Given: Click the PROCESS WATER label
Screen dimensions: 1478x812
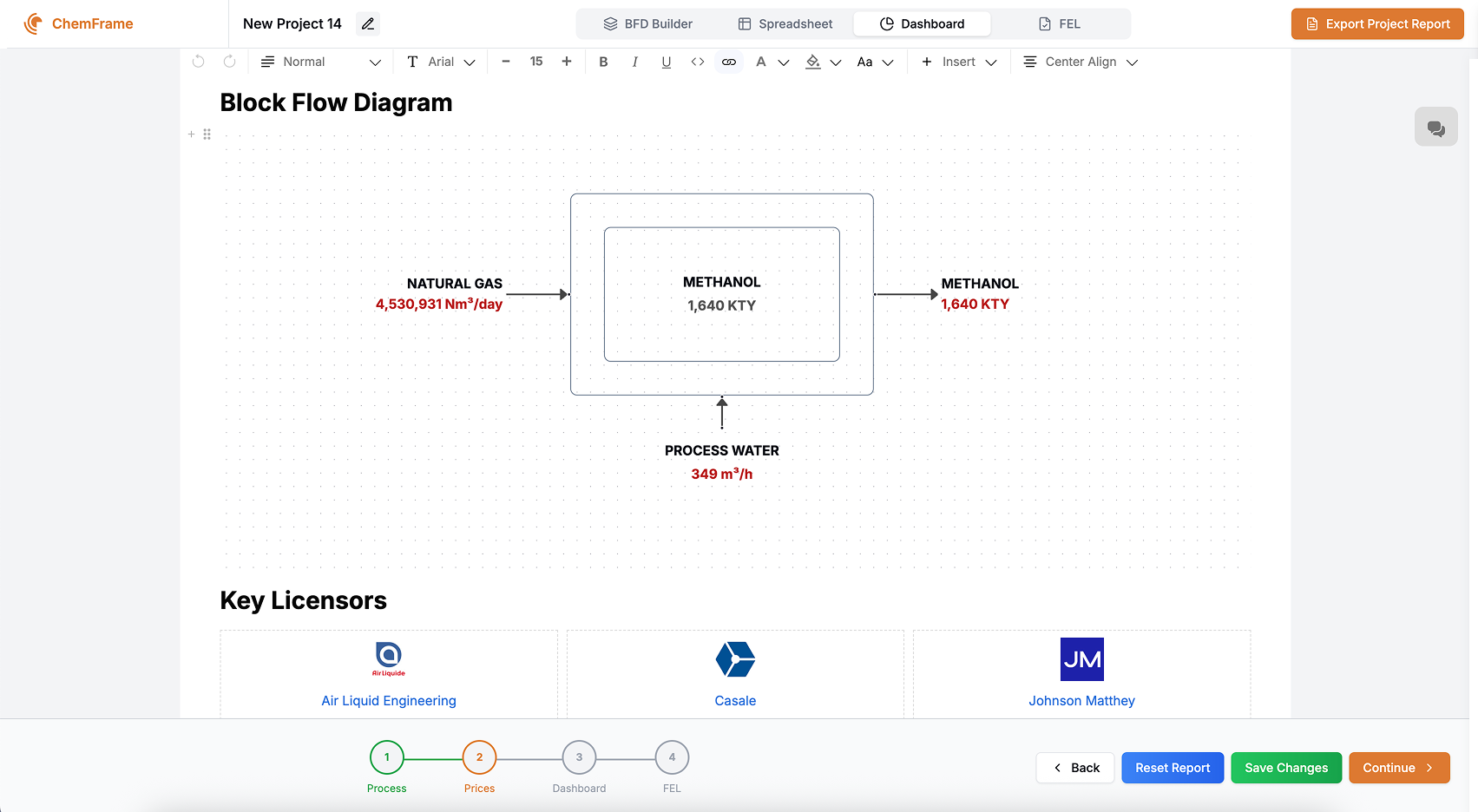Looking at the screenshot, I should 722,450.
